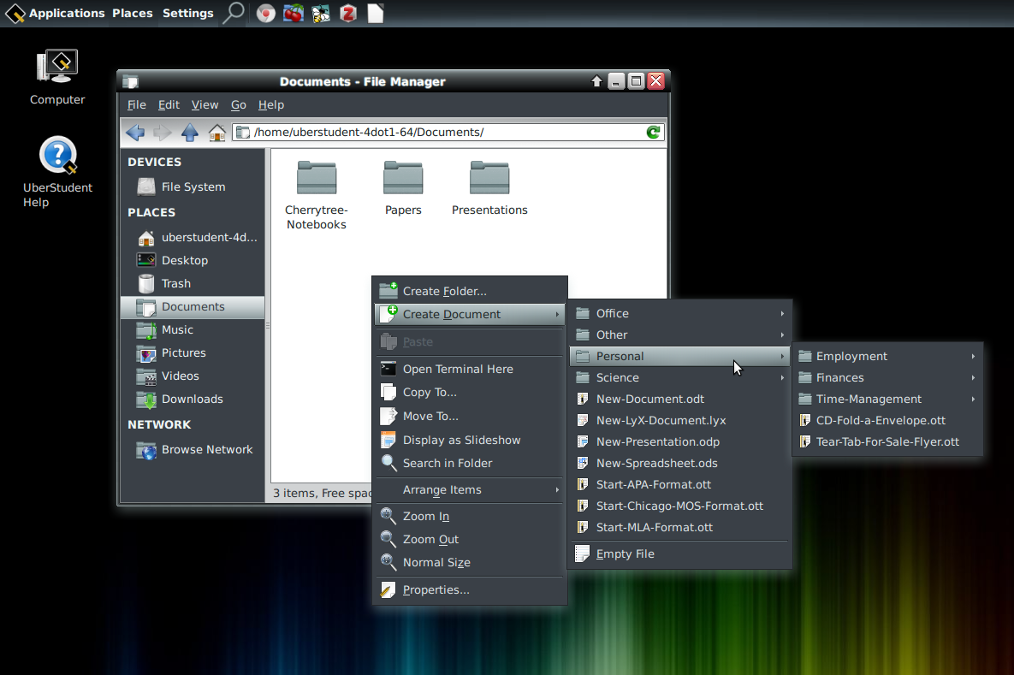
Task: Click the Back arrow in file manager toolbar
Action: 135,132
